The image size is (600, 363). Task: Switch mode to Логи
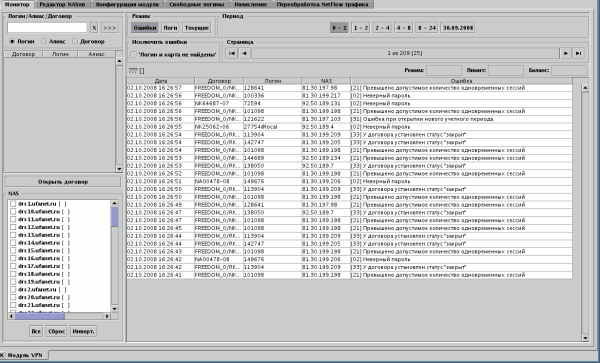coord(170,28)
